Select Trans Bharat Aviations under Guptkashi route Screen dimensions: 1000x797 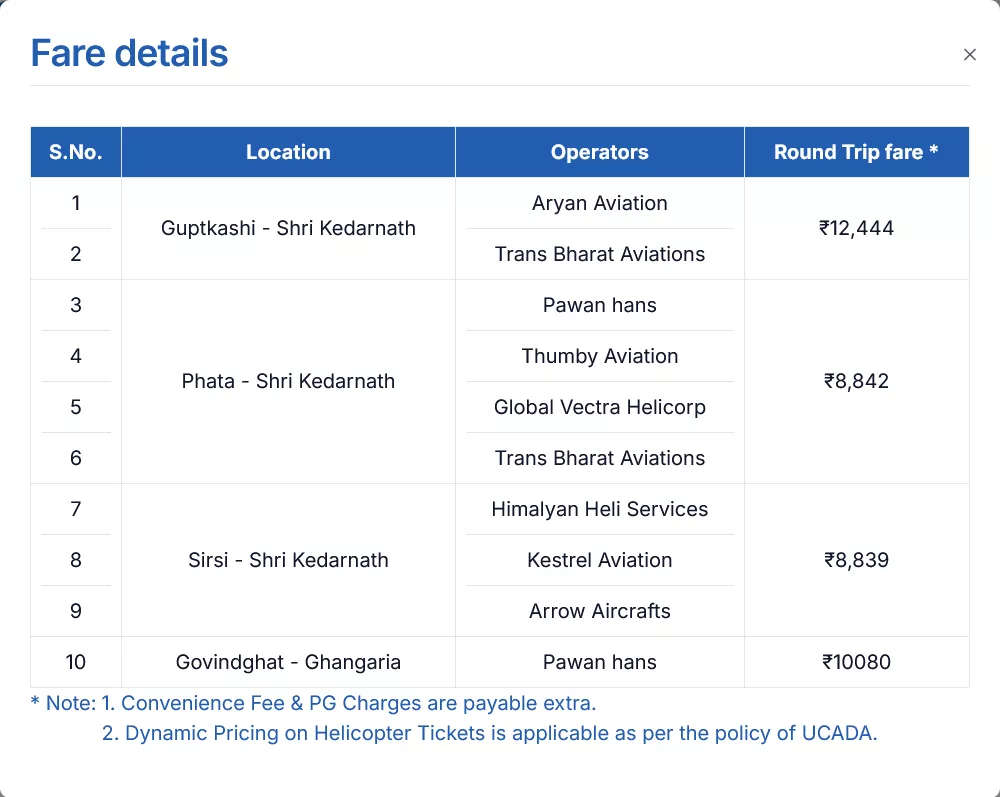[599, 254]
